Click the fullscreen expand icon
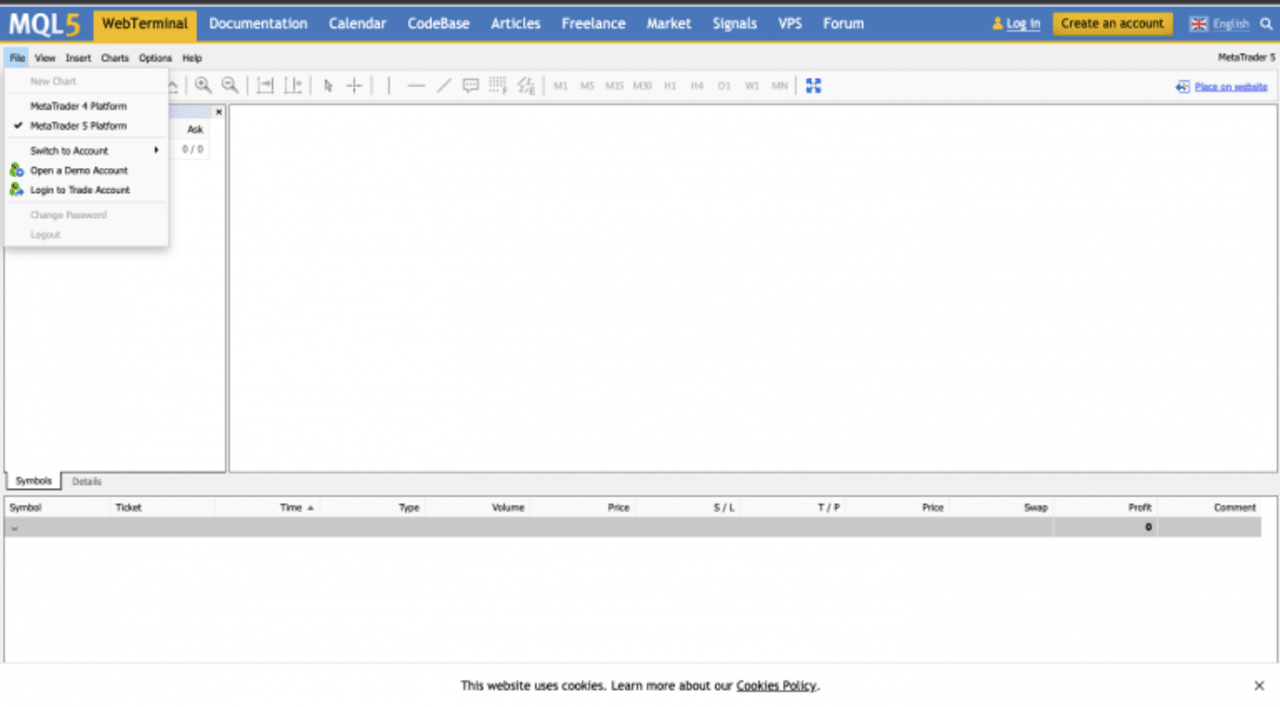Screen dimensions: 1280x707 (813, 86)
